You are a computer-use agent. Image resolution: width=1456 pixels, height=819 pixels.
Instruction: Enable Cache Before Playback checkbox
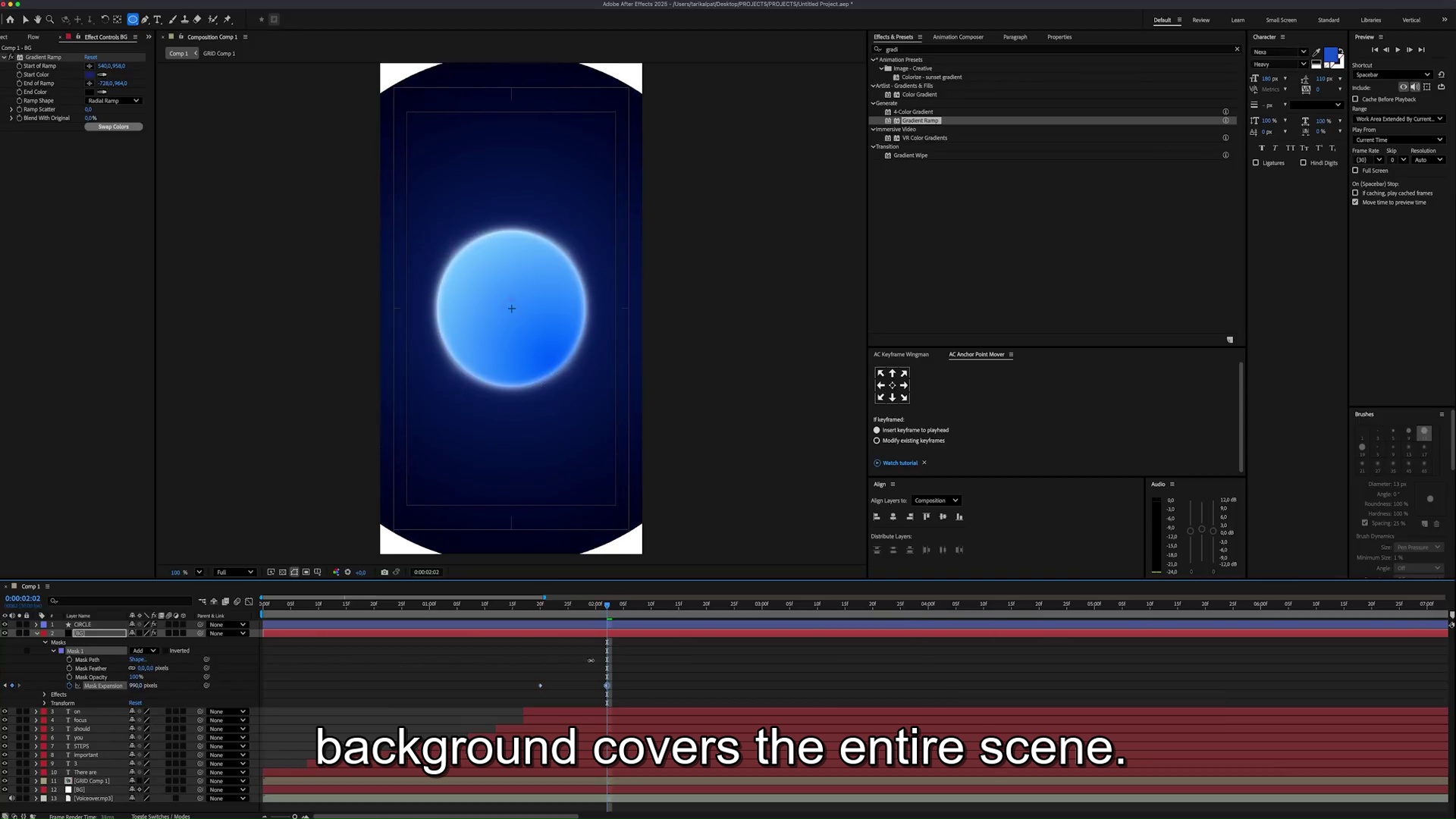point(1355,99)
